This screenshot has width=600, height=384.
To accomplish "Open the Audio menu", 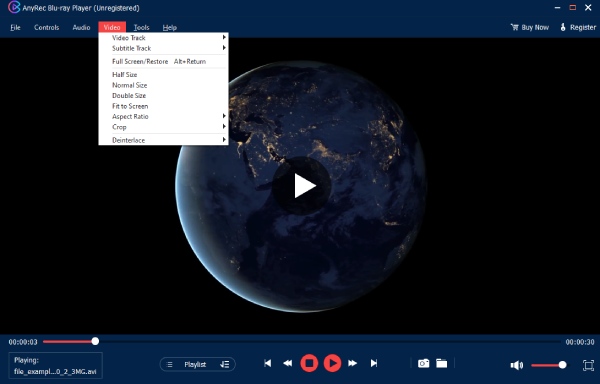I will point(81,28).
